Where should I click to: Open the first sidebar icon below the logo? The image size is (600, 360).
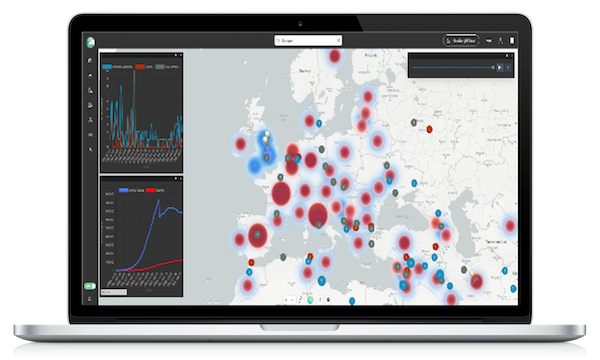click(x=90, y=60)
